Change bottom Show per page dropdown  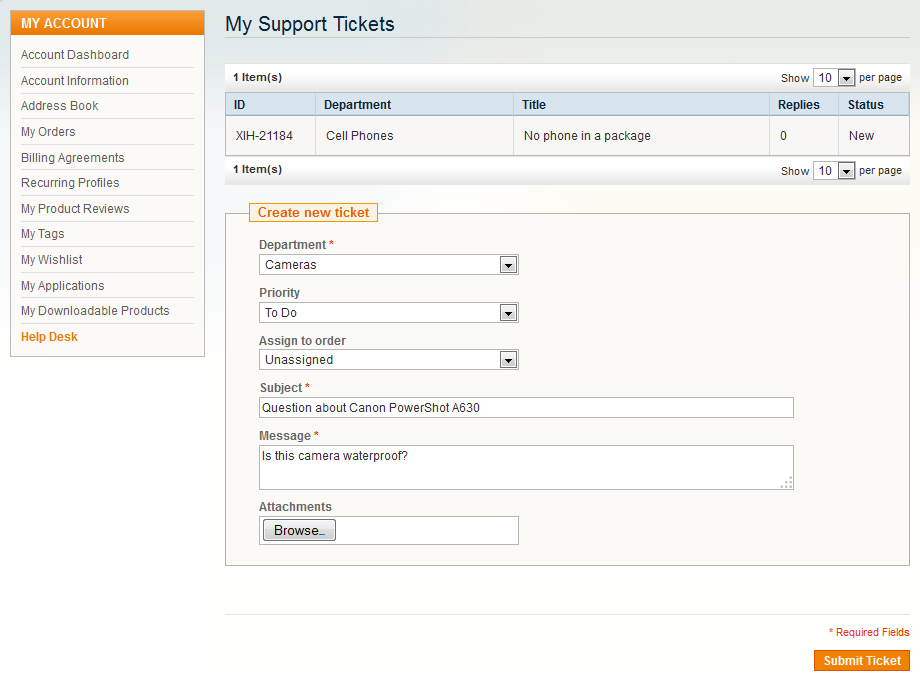[834, 171]
